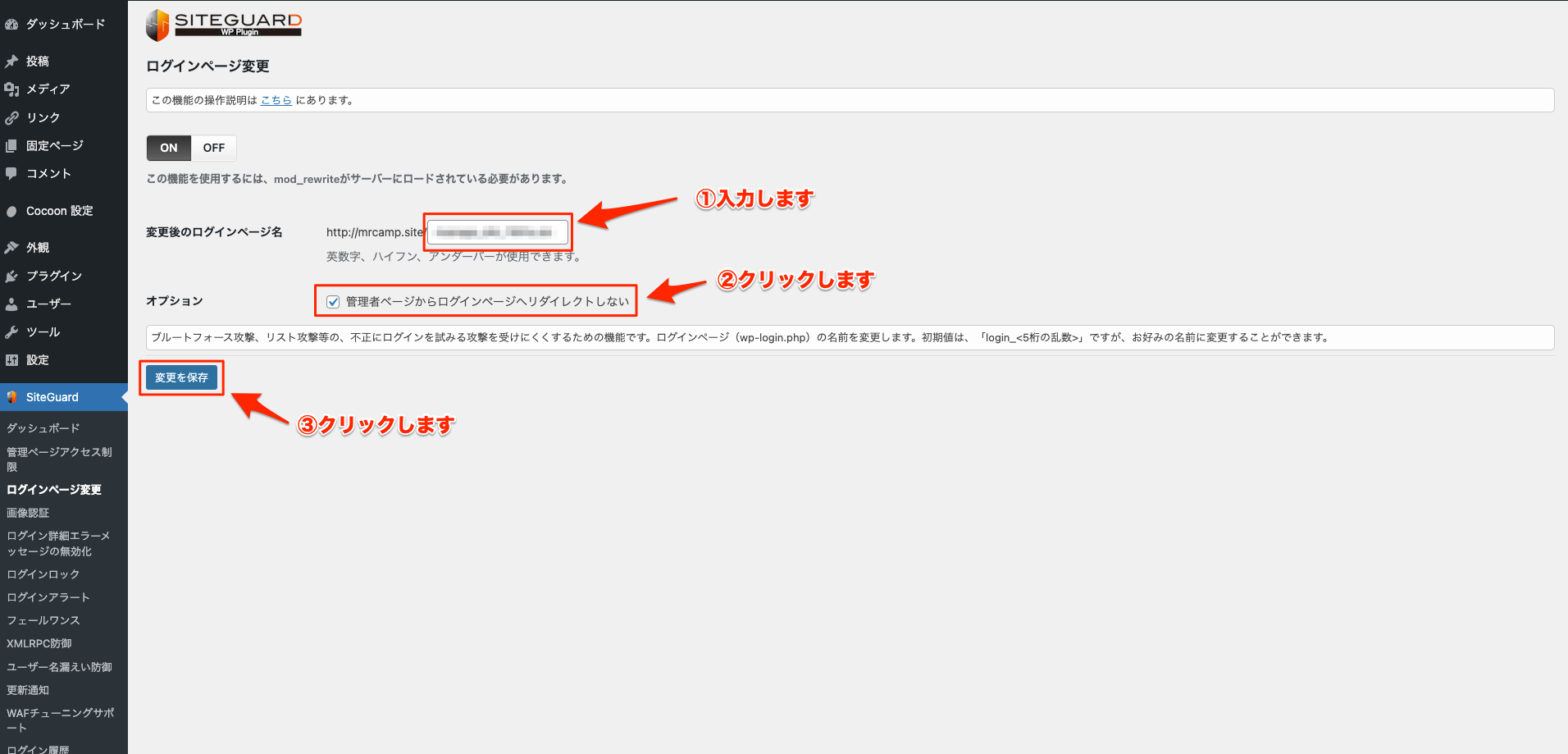
Task: Open the 画像認証 submenu item
Action: point(30,512)
